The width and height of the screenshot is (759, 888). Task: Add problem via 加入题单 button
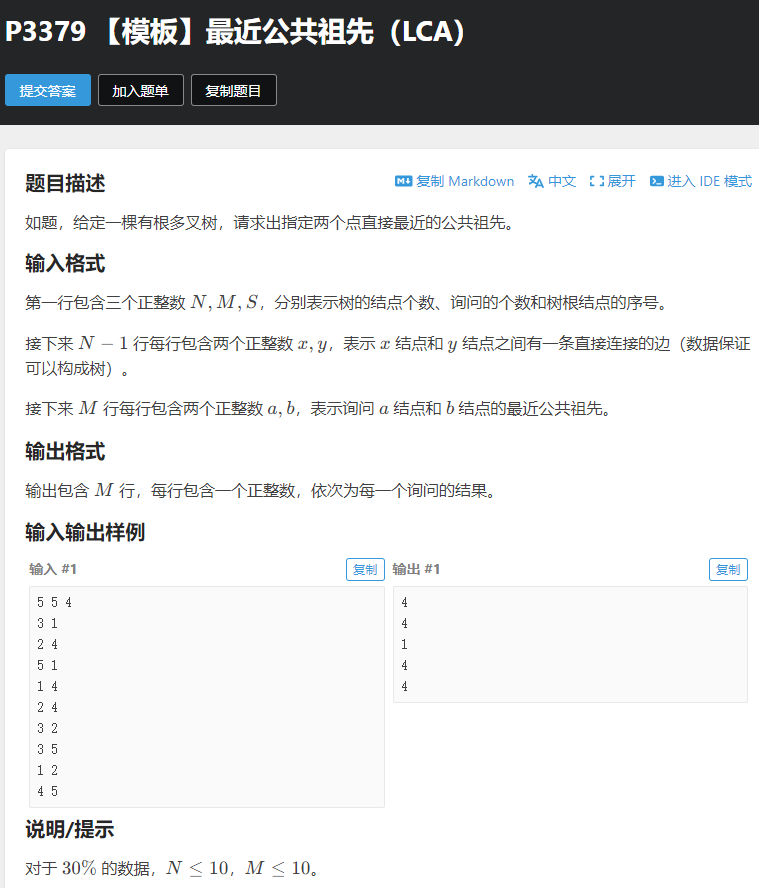(140, 90)
